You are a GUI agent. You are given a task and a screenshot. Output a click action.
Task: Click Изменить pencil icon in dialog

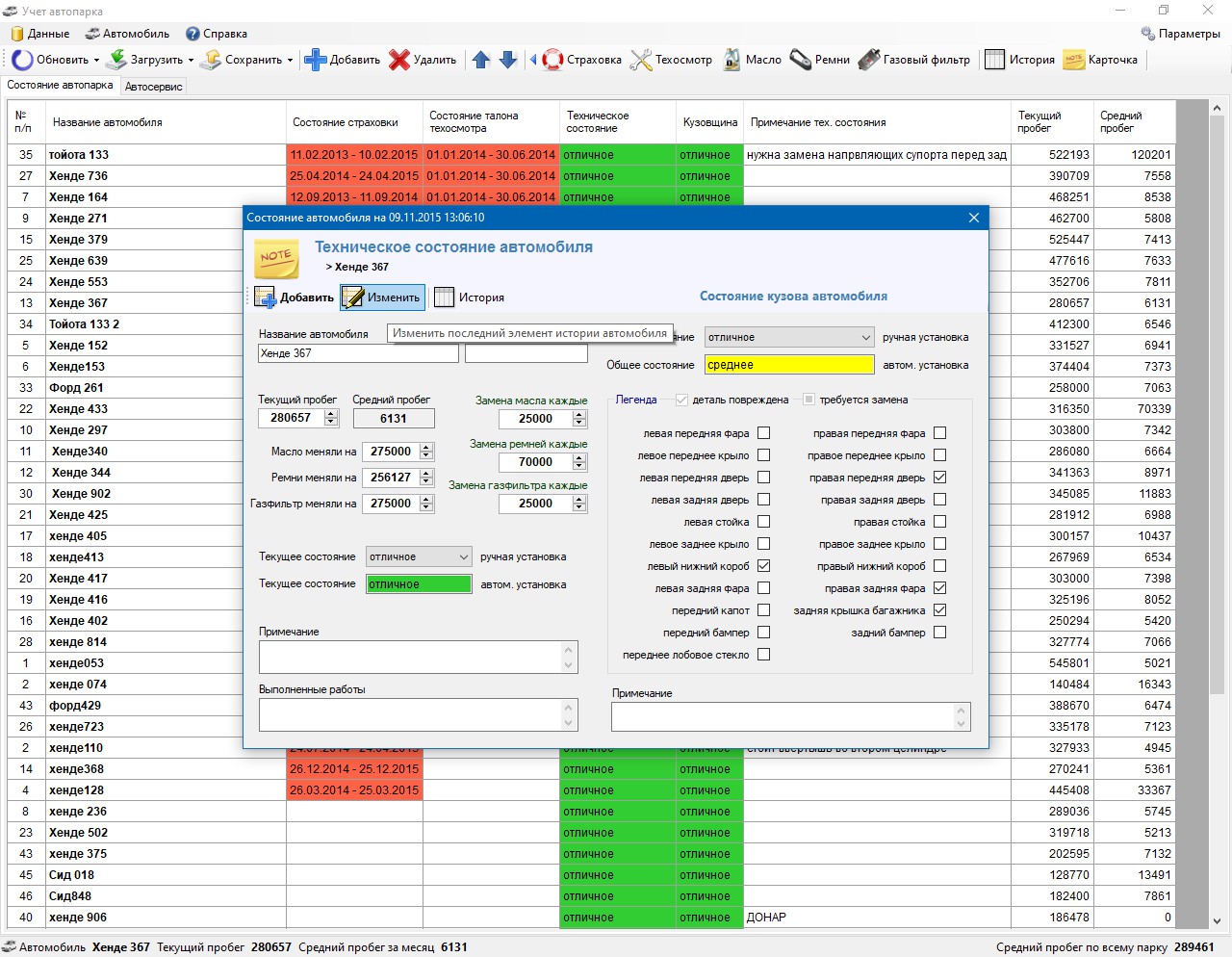tap(353, 297)
